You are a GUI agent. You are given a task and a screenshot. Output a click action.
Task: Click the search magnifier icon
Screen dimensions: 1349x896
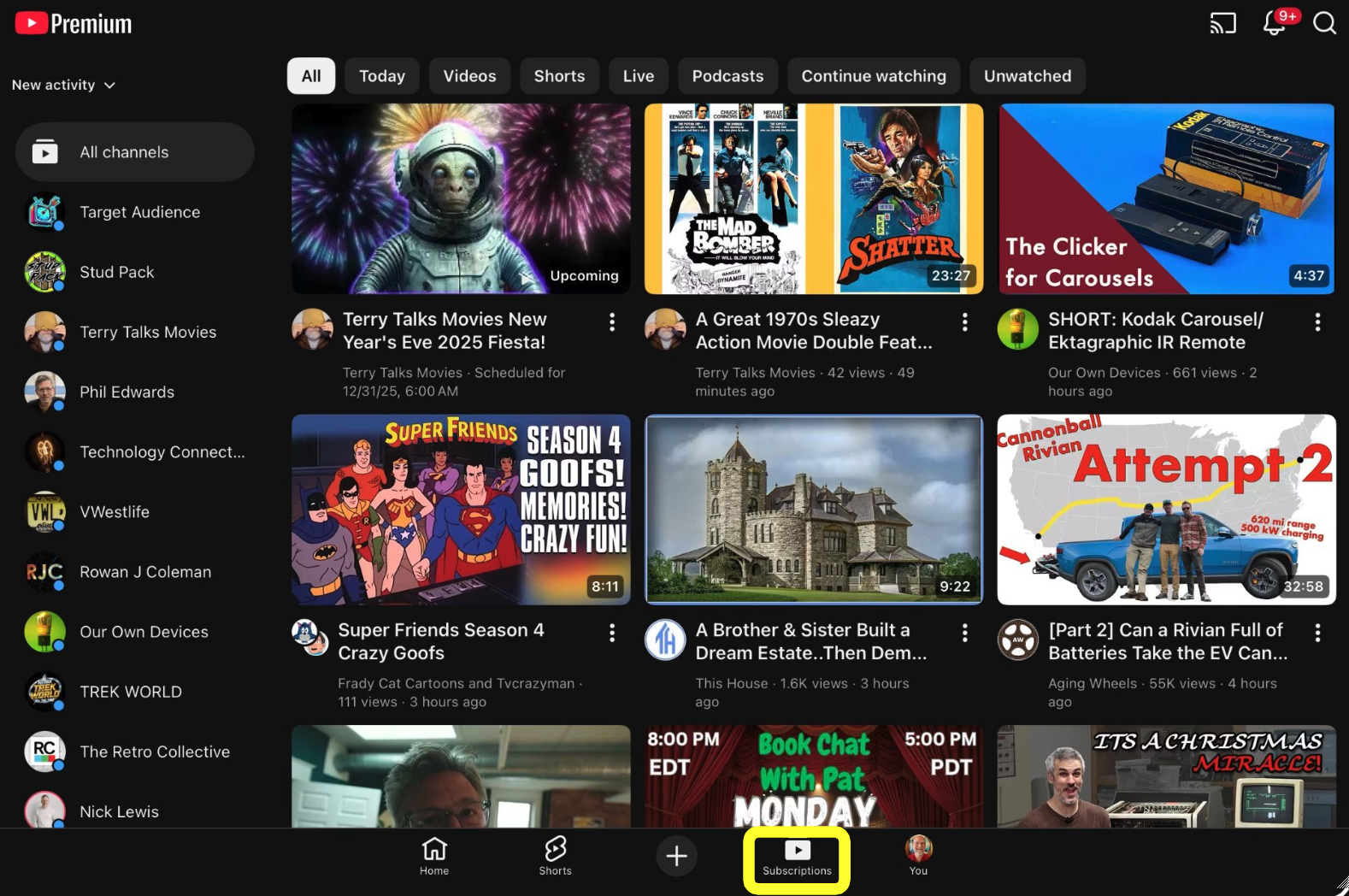1324,23
